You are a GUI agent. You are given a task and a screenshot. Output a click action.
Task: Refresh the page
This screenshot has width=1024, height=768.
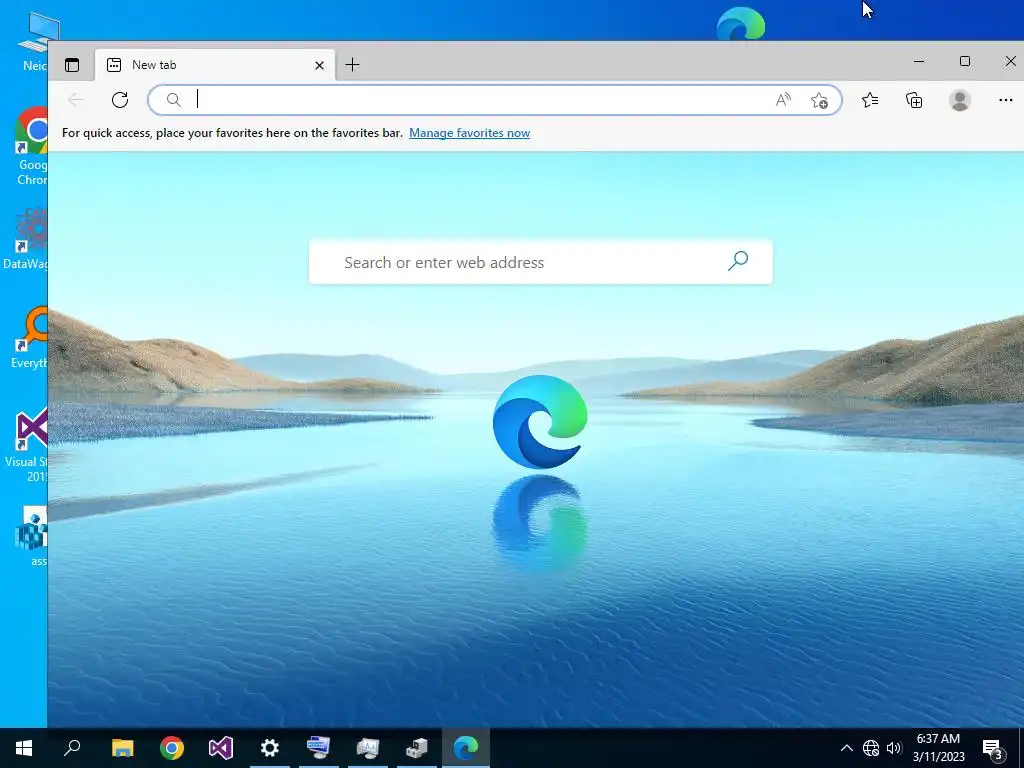point(120,100)
